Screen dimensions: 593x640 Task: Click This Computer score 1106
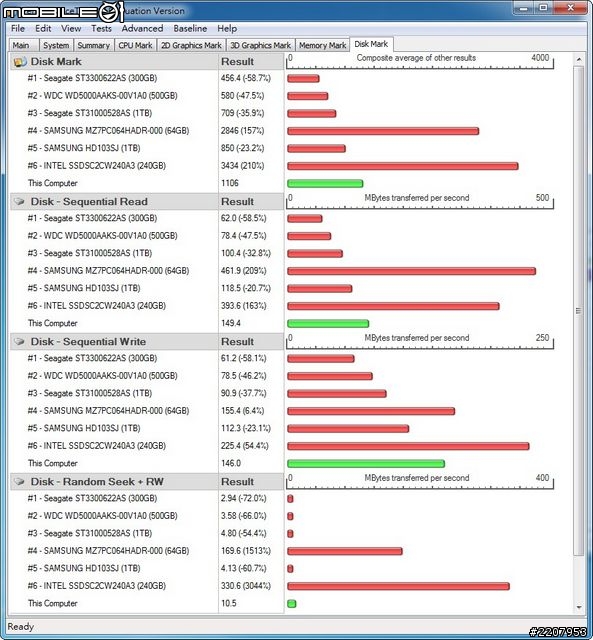click(x=230, y=183)
